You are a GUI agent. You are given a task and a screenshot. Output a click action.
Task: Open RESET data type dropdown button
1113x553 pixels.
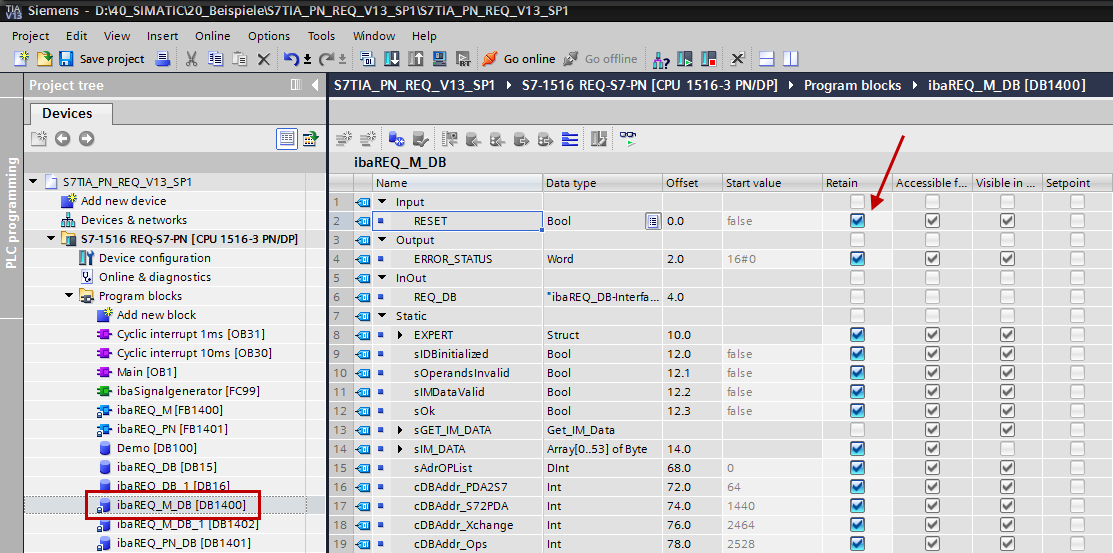[x=652, y=221]
